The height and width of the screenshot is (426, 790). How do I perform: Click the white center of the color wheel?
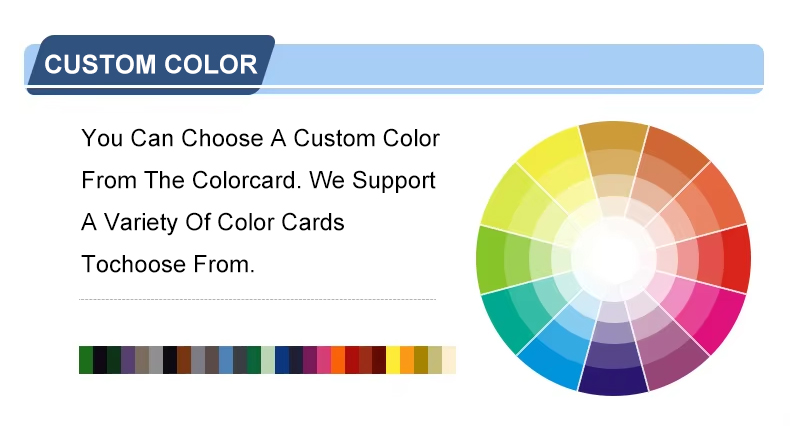613,258
